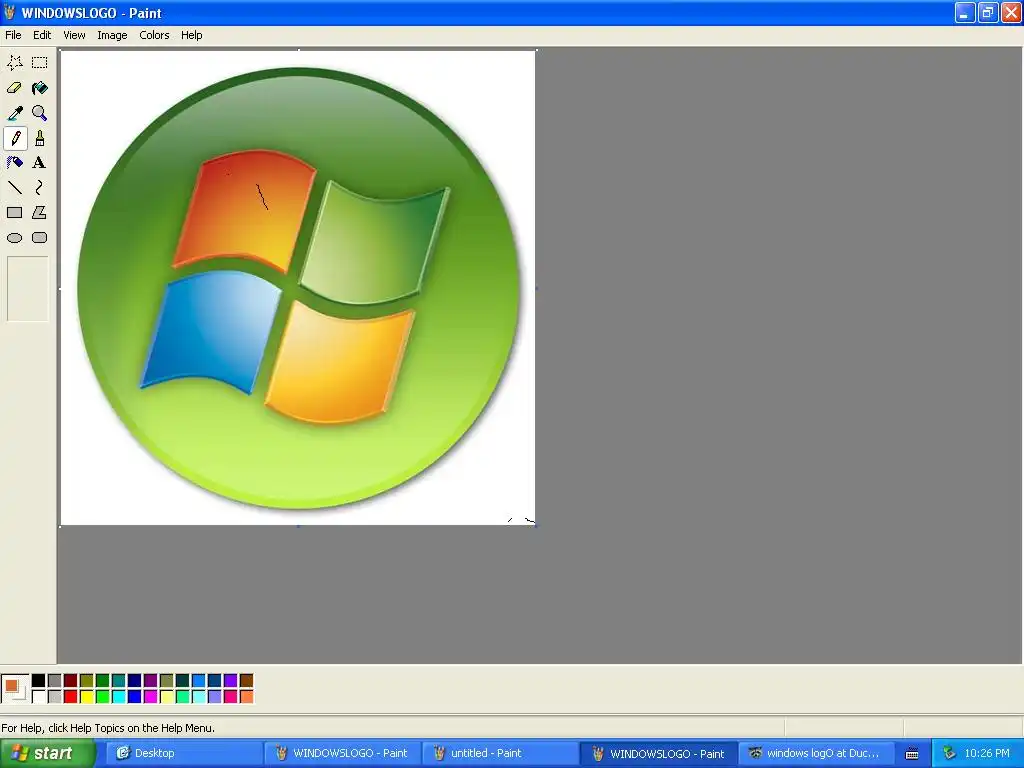Click the foreground/background color indicator box
The width and height of the screenshot is (1024, 768).
pos(15,689)
